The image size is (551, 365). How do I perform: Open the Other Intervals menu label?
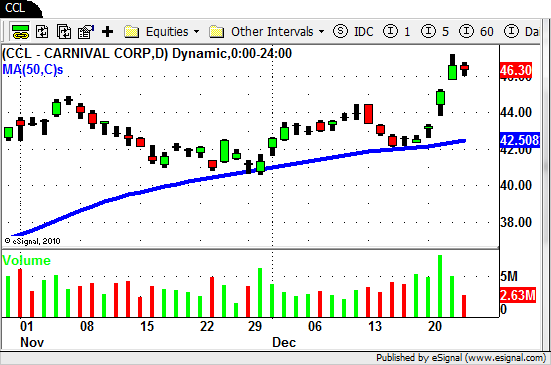coord(272,32)
